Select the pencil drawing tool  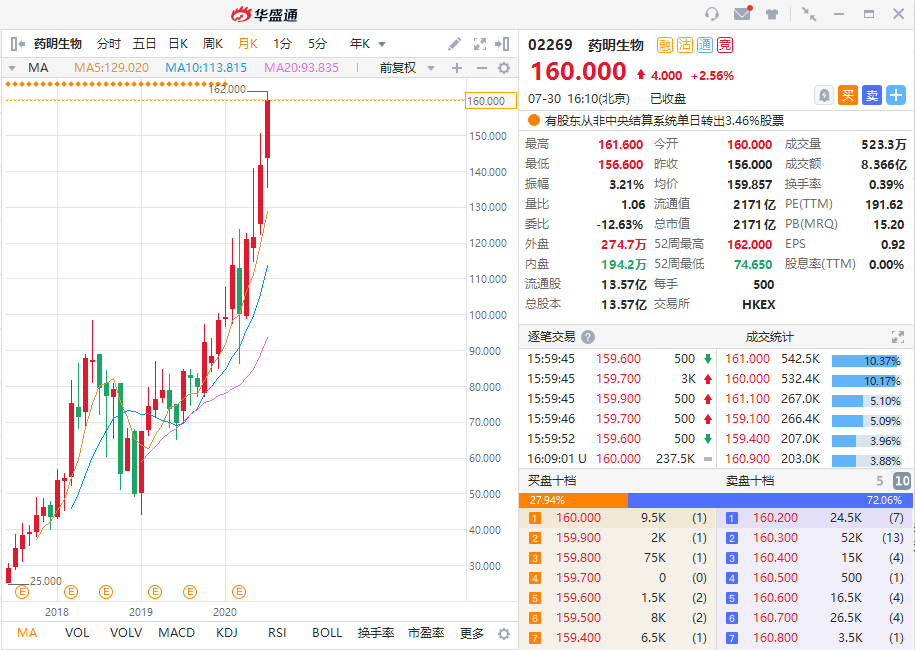(x=454, y=44)
